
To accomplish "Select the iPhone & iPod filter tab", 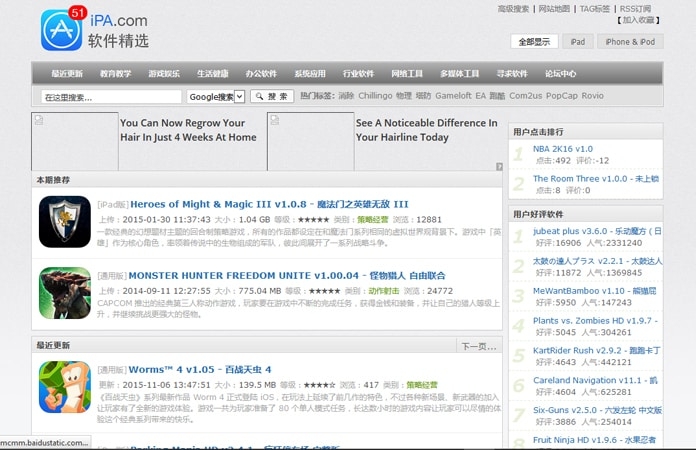I will tap(630, 42).
